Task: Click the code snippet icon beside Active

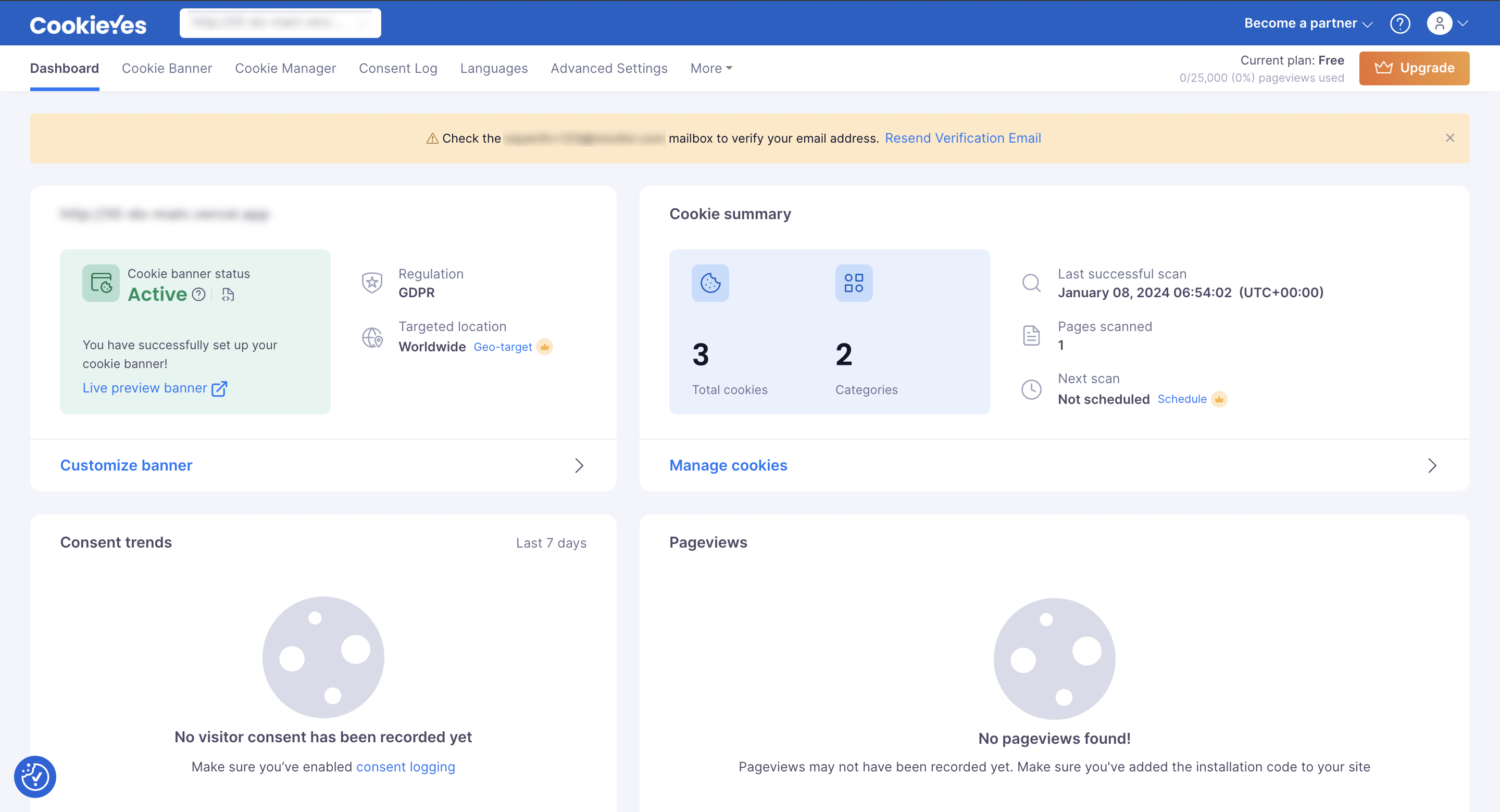Action: (228, 295)
